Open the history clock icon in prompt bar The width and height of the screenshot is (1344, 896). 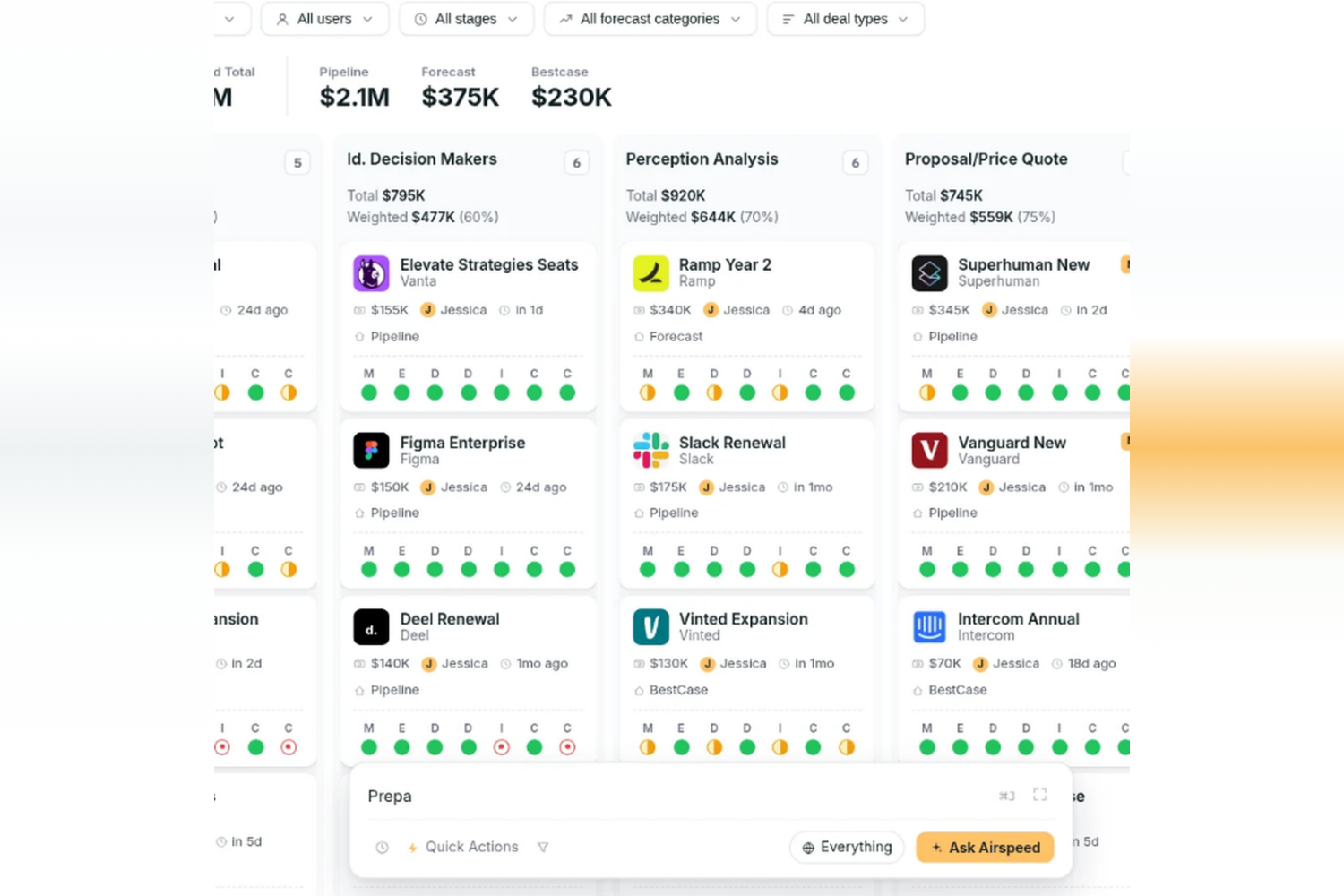click(382, 848)
